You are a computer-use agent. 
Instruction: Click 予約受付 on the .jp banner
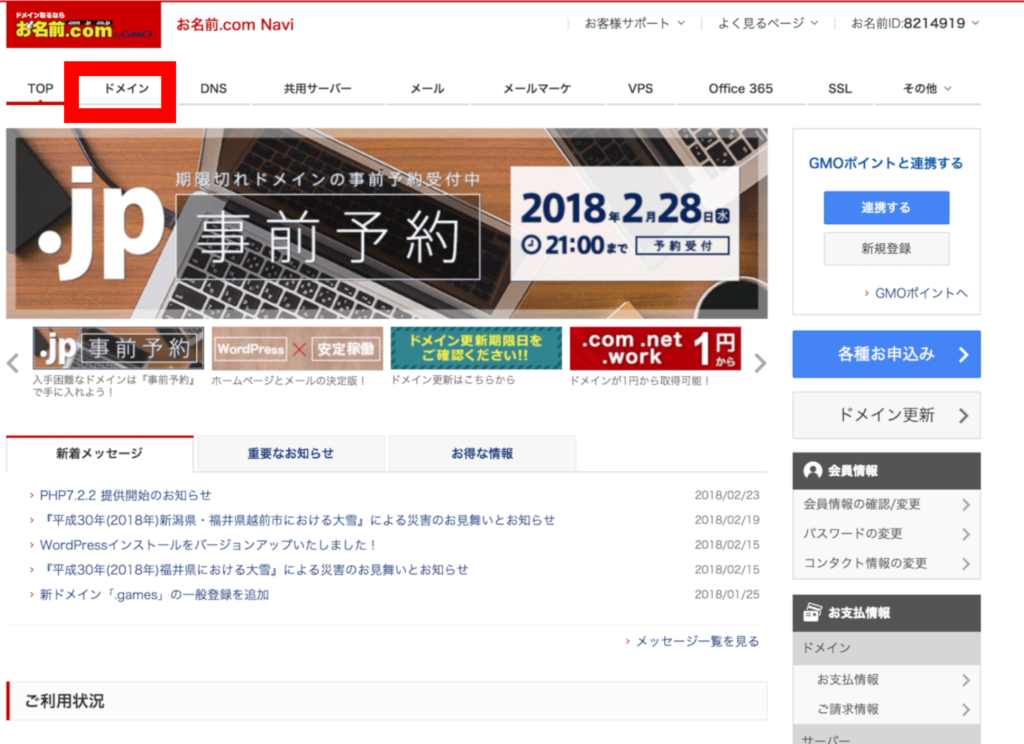click(x=683, y=246)
